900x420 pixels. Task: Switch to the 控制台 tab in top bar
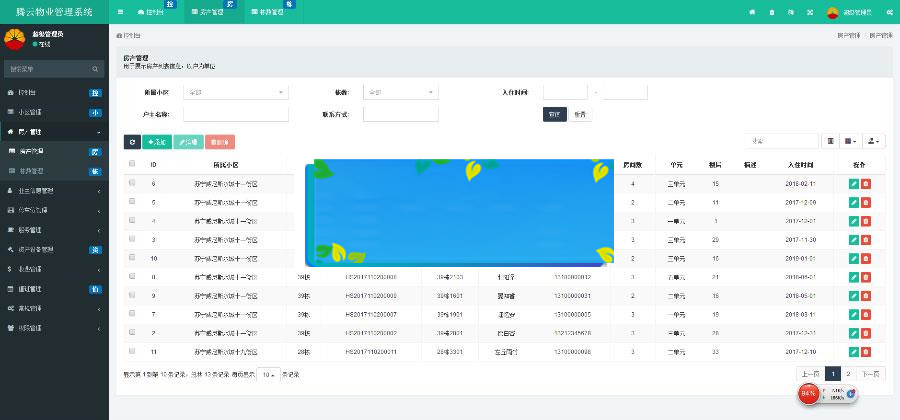151,12
